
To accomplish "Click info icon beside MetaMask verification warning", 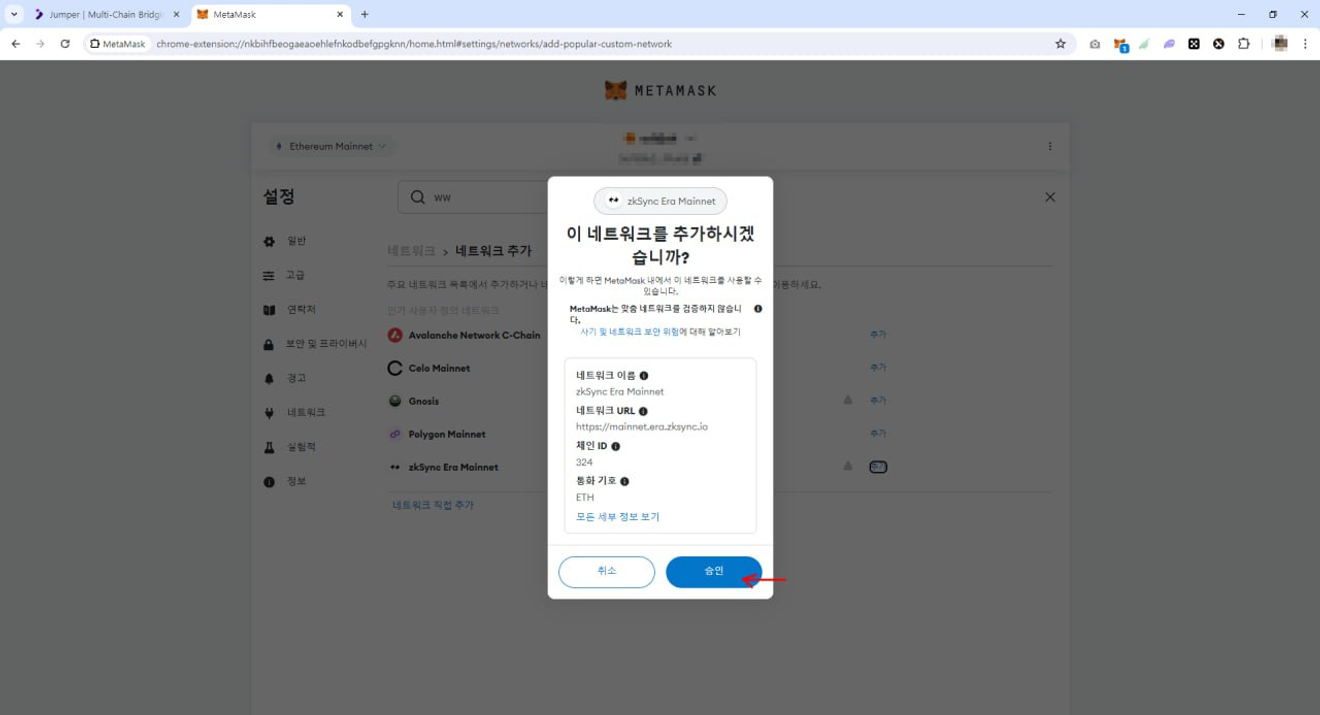I will [x=758, y=309].
